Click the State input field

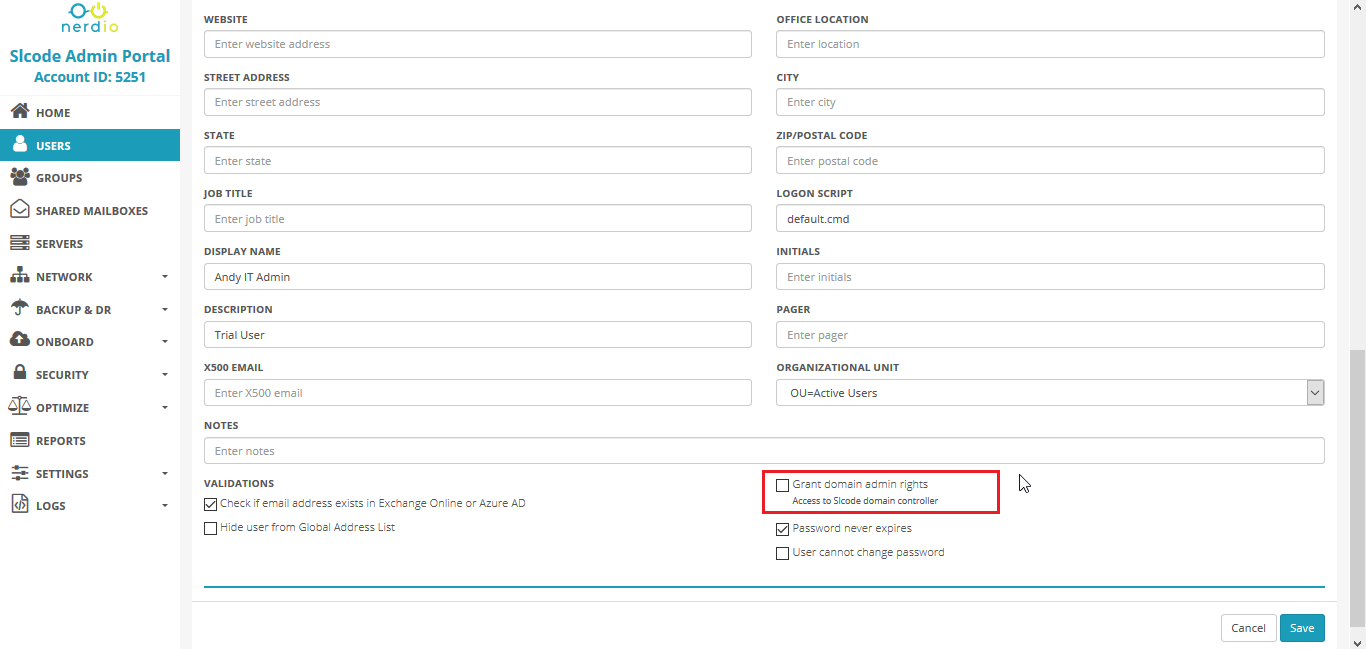pos(478,161)
